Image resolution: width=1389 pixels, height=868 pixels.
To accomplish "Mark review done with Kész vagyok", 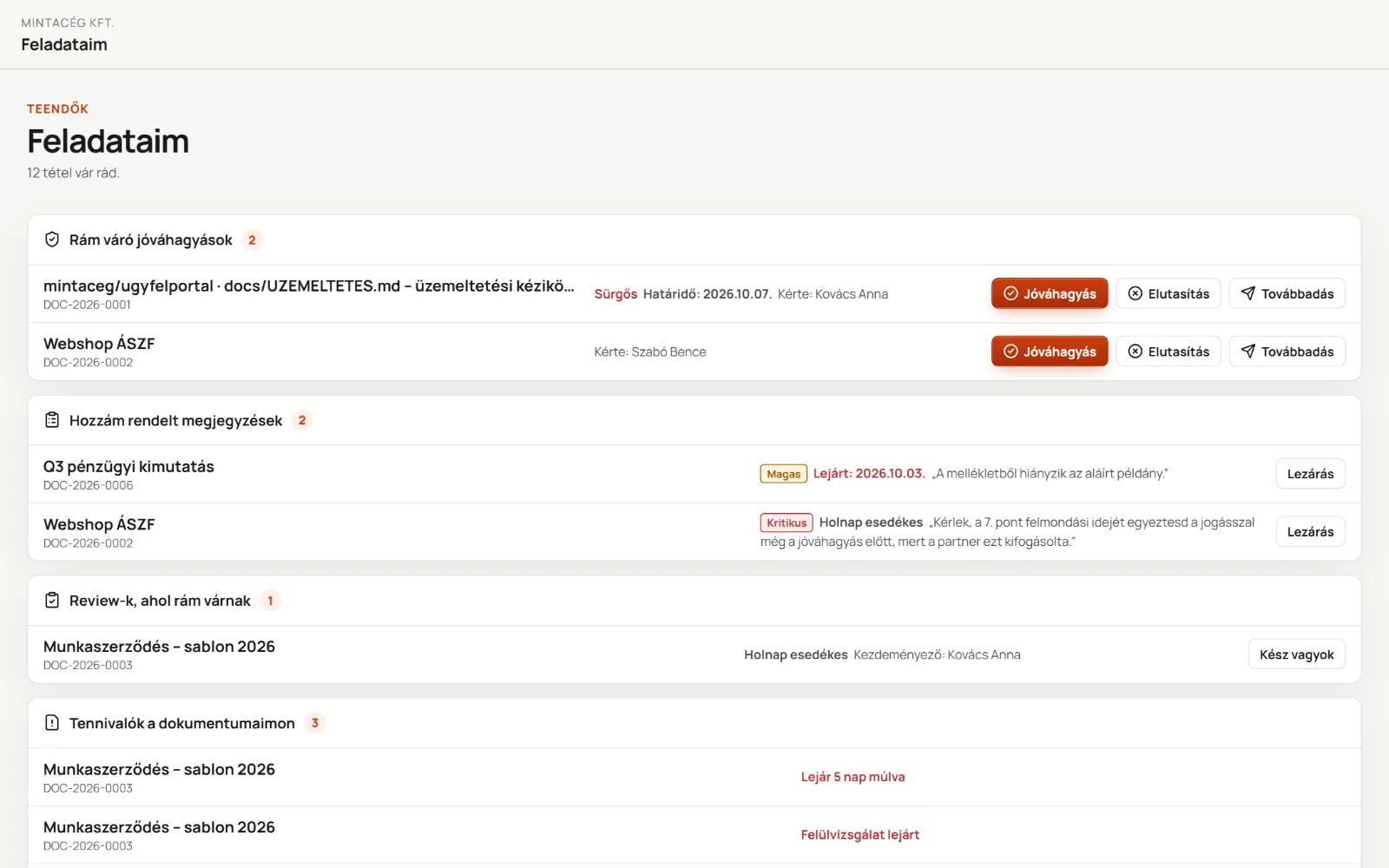I will click(x=1296, y=654).
